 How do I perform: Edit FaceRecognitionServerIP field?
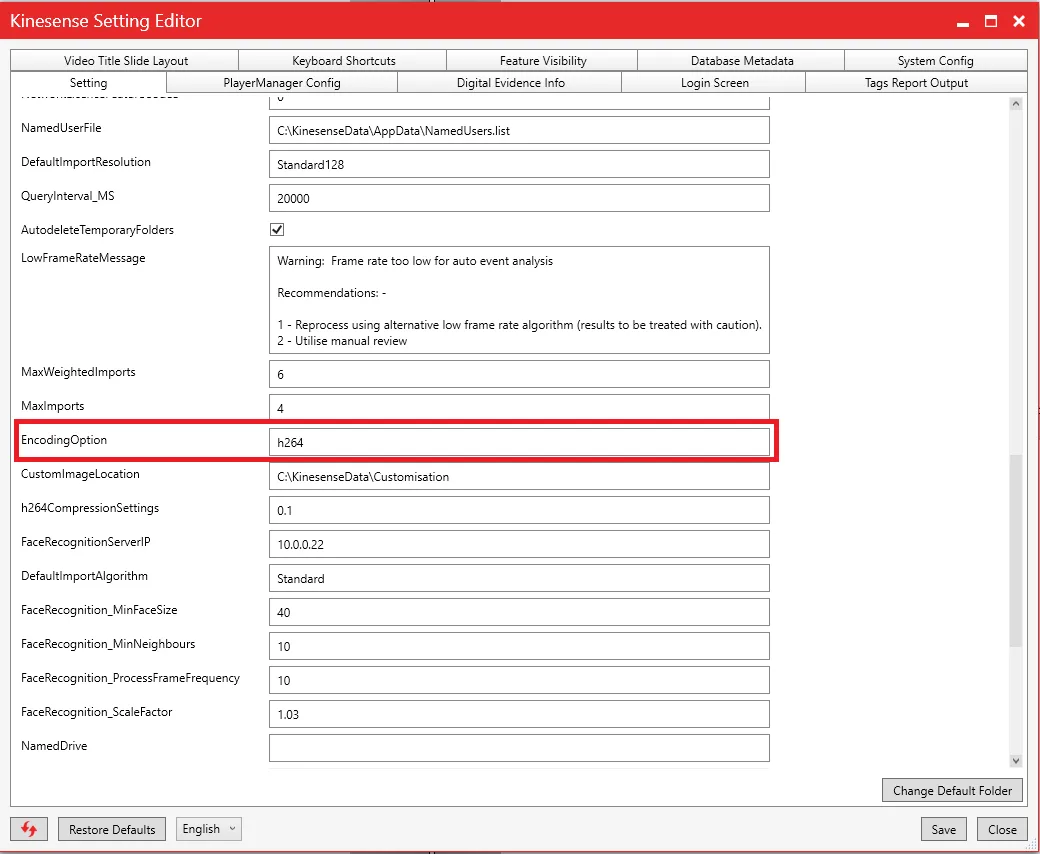point(519,544)
